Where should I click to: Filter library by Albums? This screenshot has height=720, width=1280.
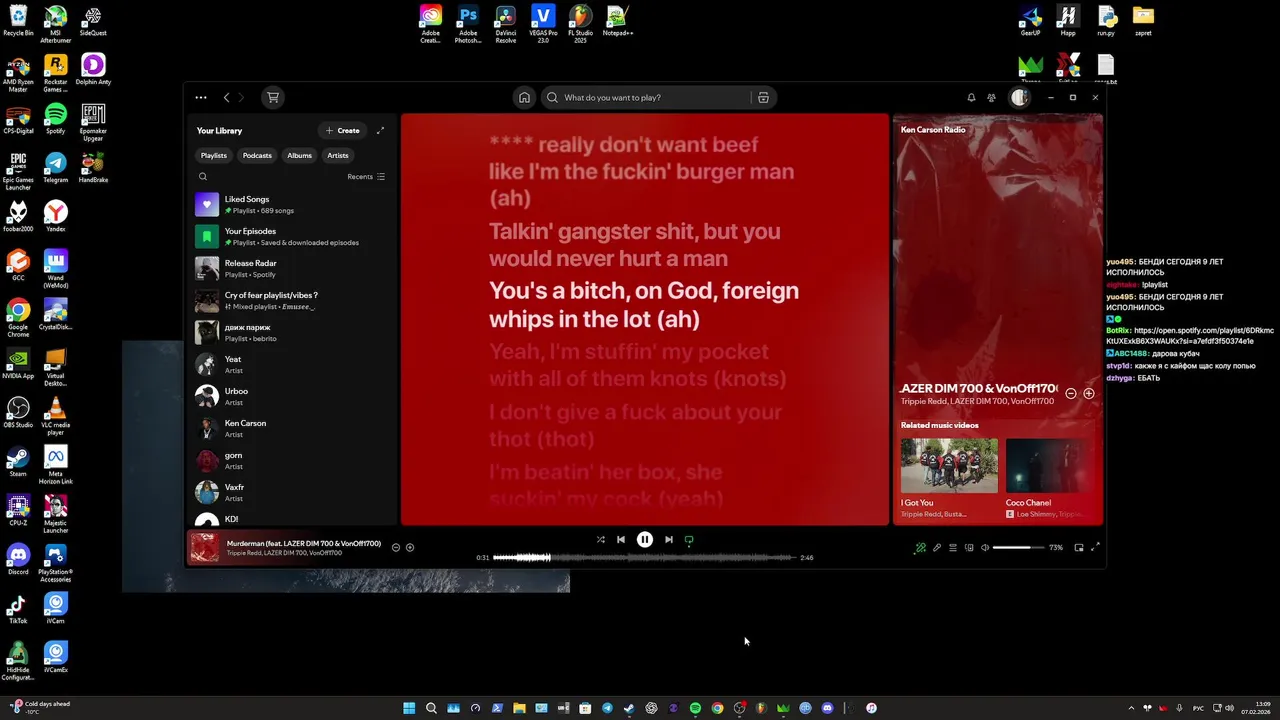coord(300,156)
